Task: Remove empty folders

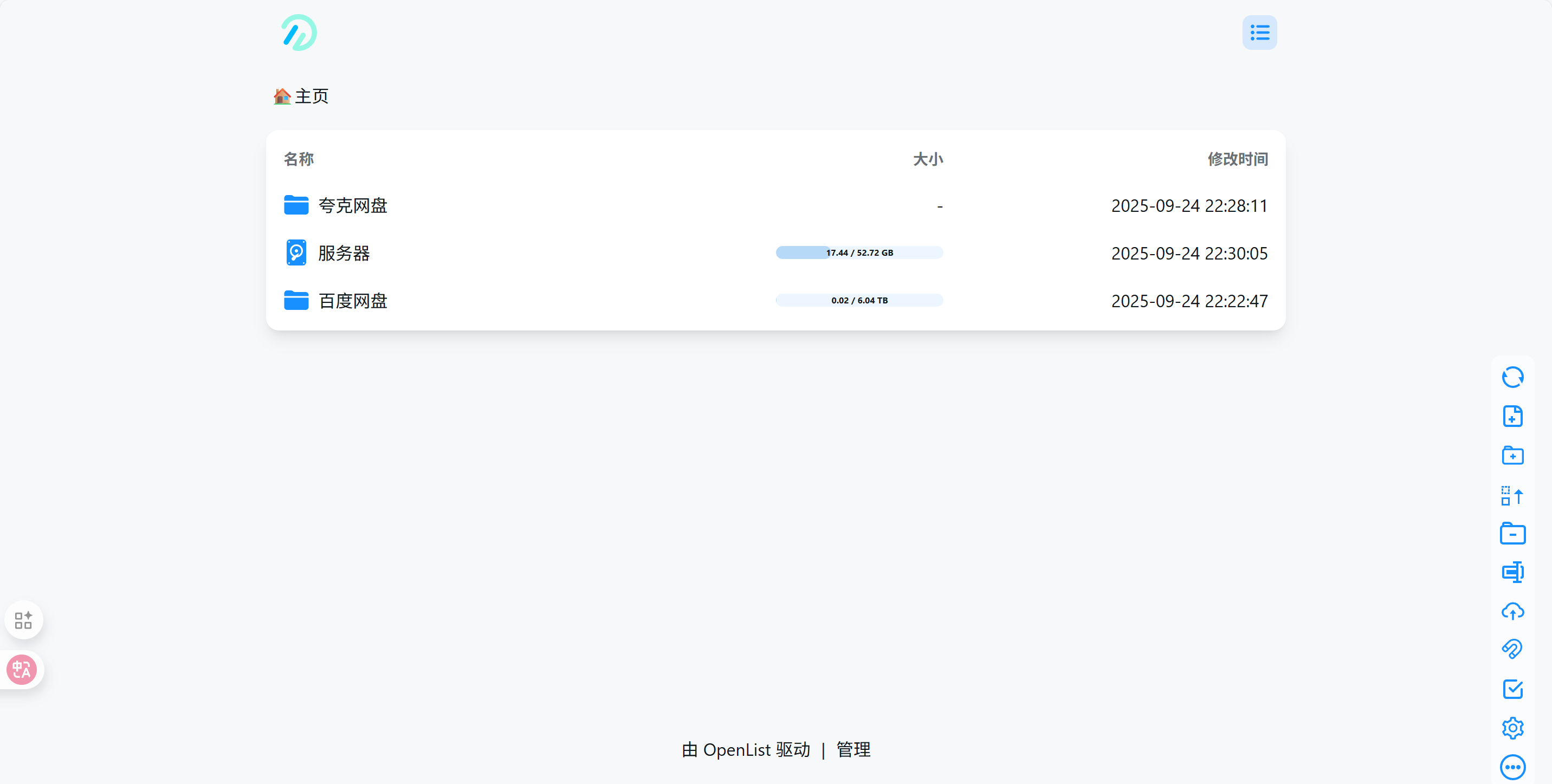Action: (1512, 533)
